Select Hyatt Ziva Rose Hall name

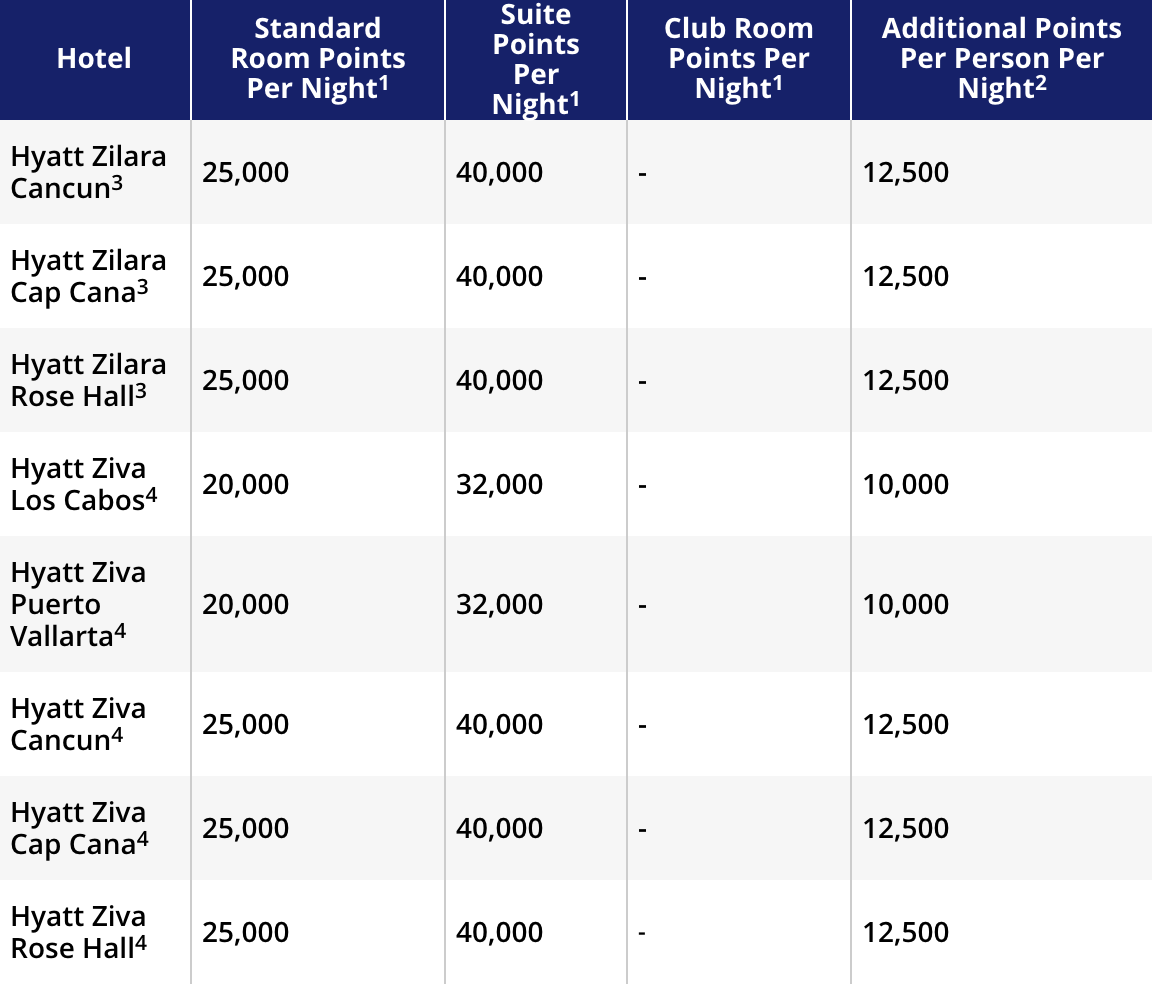[79, 932]
